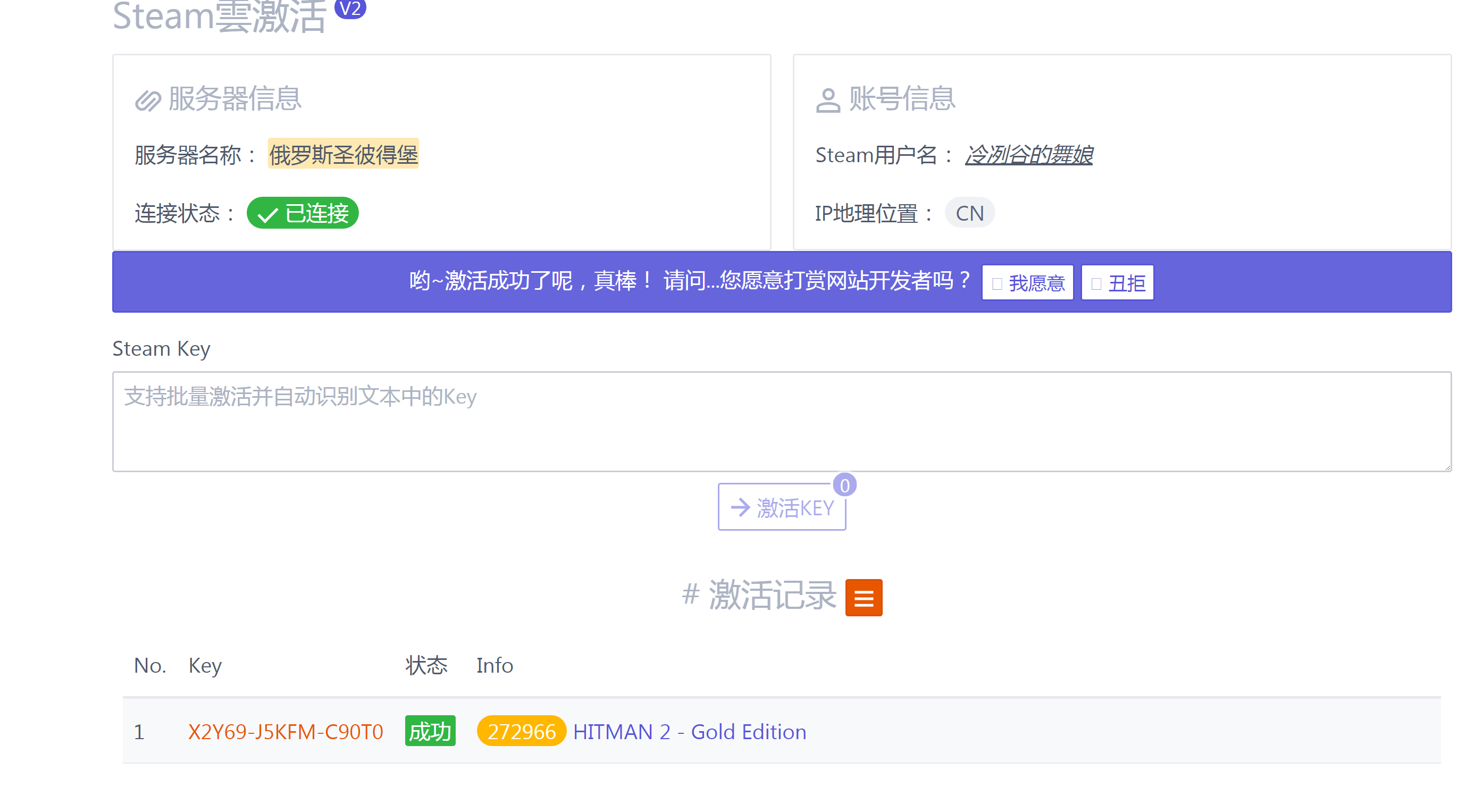The image size is (1458, 812).
Task: Click the paperclip icon beside 服务器信息
Action: 148,101
